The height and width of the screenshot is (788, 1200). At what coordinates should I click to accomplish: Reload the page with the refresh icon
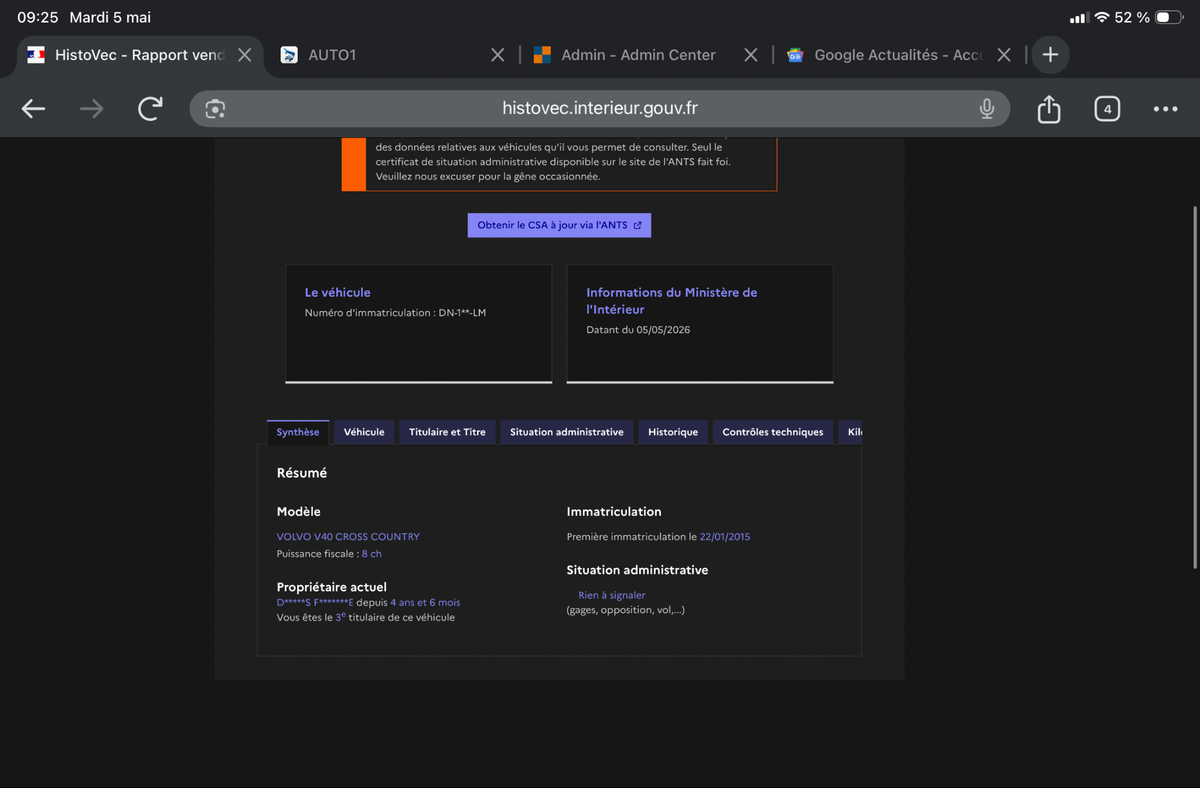[x=150, y=109]
